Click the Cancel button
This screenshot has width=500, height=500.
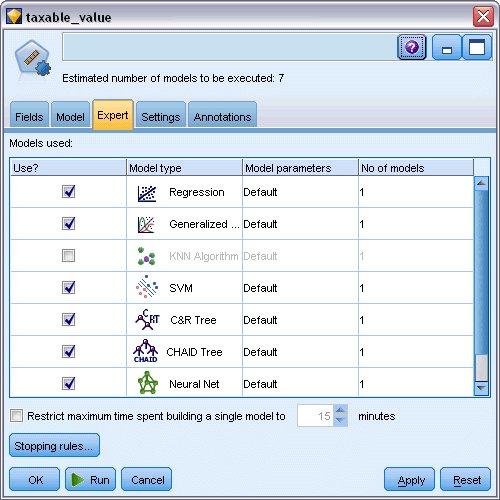point(147,479)
